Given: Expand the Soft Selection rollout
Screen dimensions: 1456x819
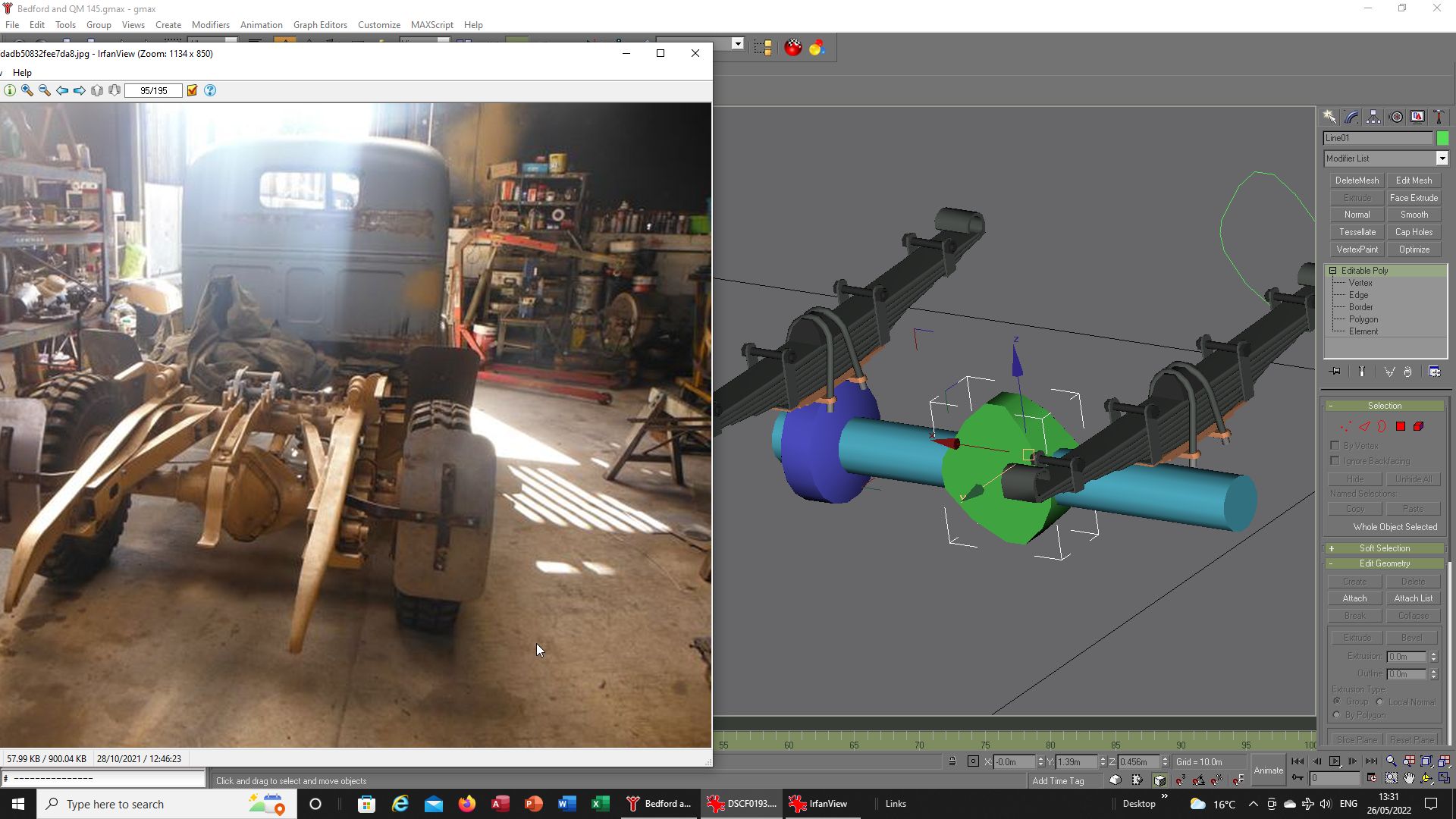Looking at the screenshot, I should click(x=1385, y=548).
